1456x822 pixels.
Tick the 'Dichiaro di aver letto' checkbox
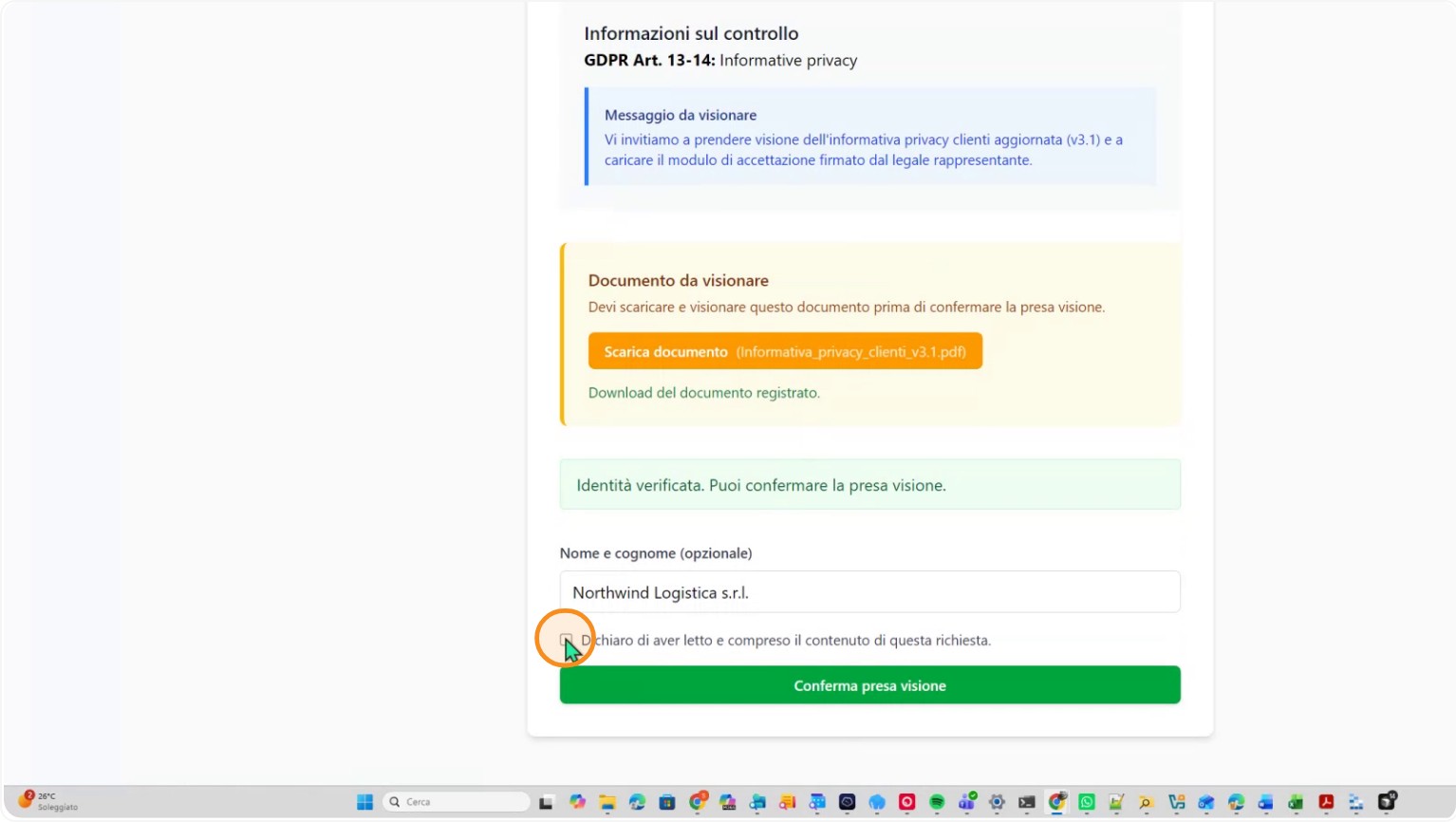pyautogui.click(x=567, y=640)
